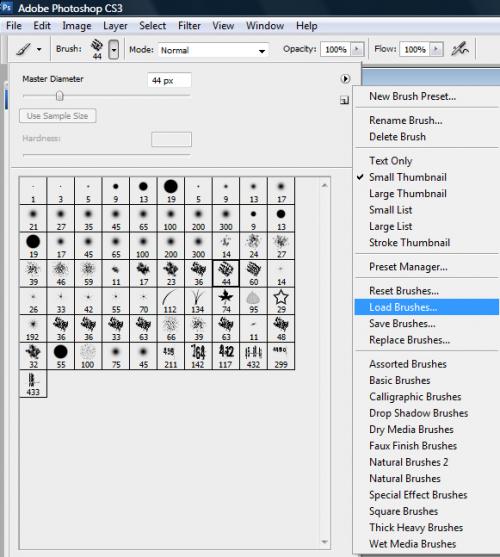500x557 pixels.
Task: Choose New Brush Preset menu item
Action: point(426,96)
